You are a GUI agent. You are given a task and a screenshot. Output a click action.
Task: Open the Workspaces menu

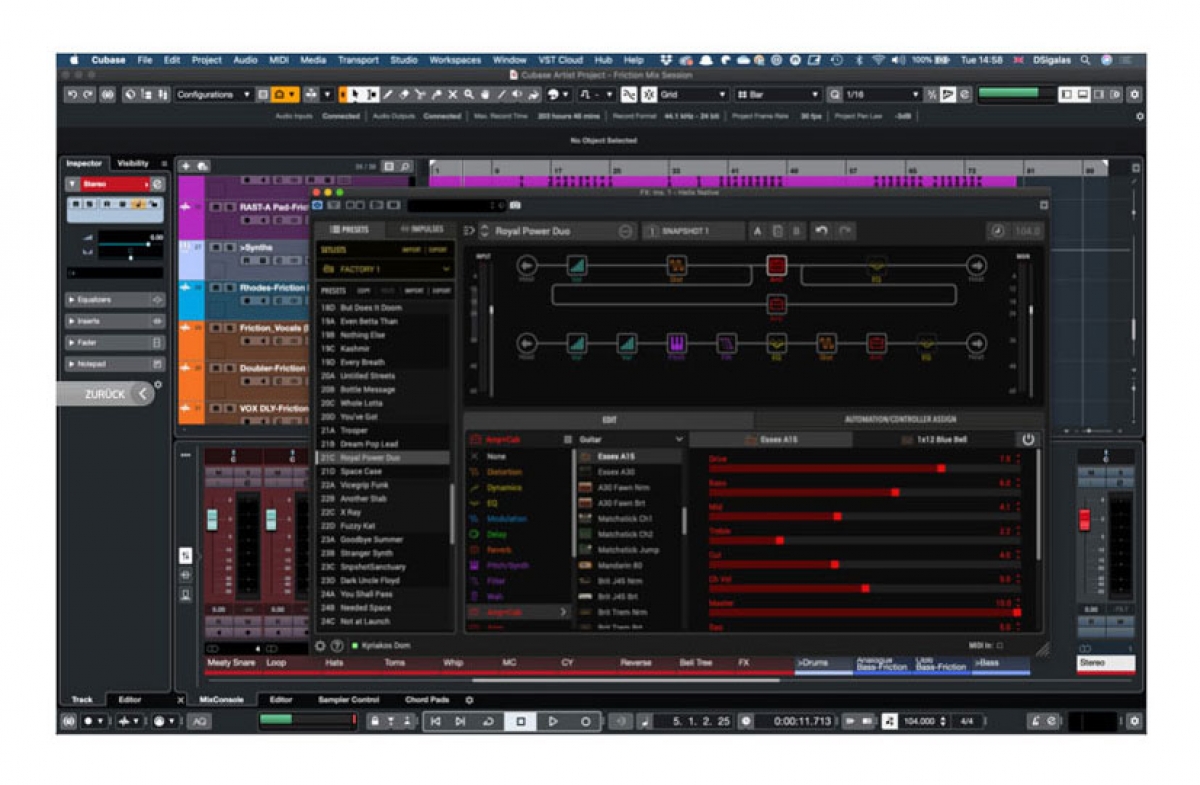(455, 60)
